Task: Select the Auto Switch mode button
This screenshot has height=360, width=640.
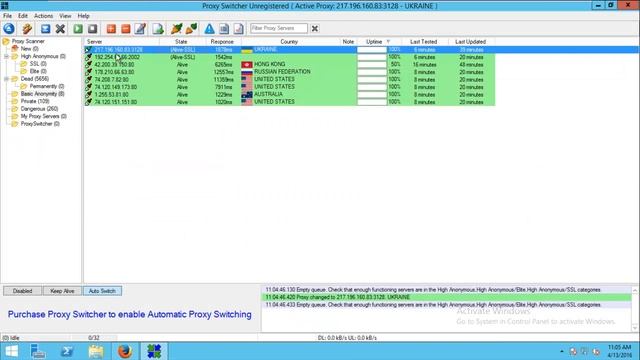Action: pyautogui.click(x=102, y=291)
